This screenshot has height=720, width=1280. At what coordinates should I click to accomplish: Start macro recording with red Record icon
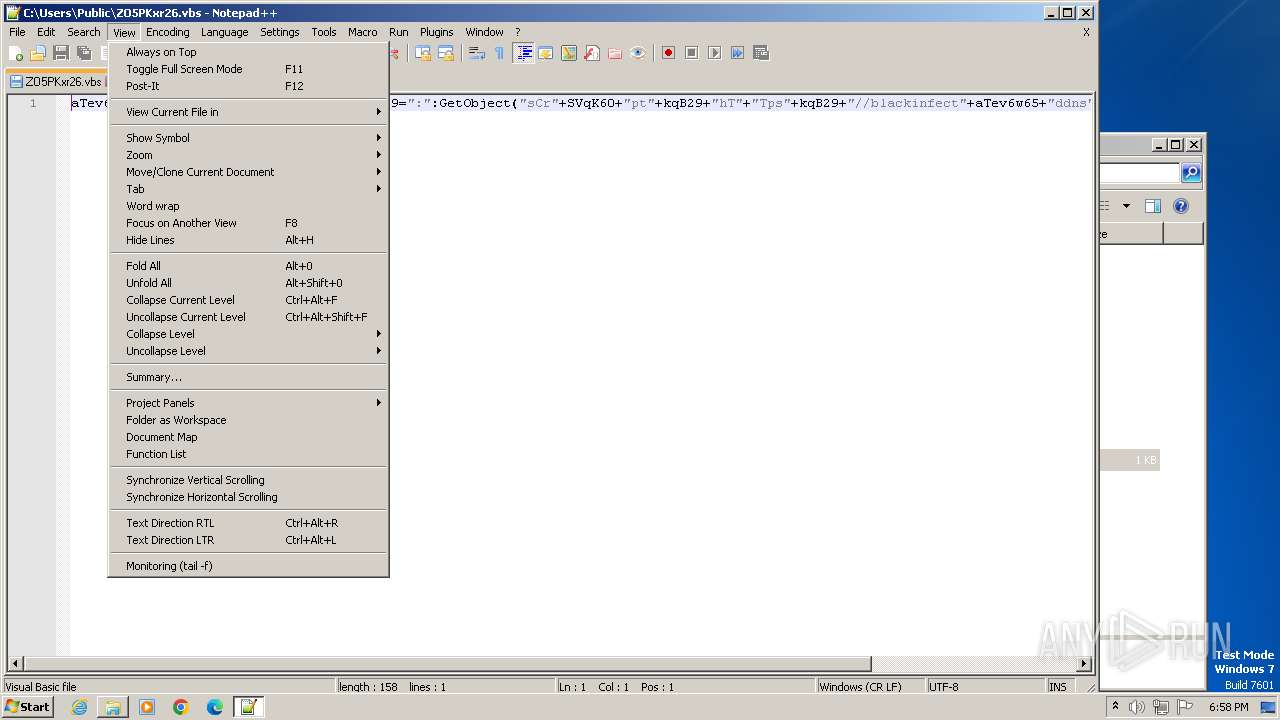coord(668,53)
